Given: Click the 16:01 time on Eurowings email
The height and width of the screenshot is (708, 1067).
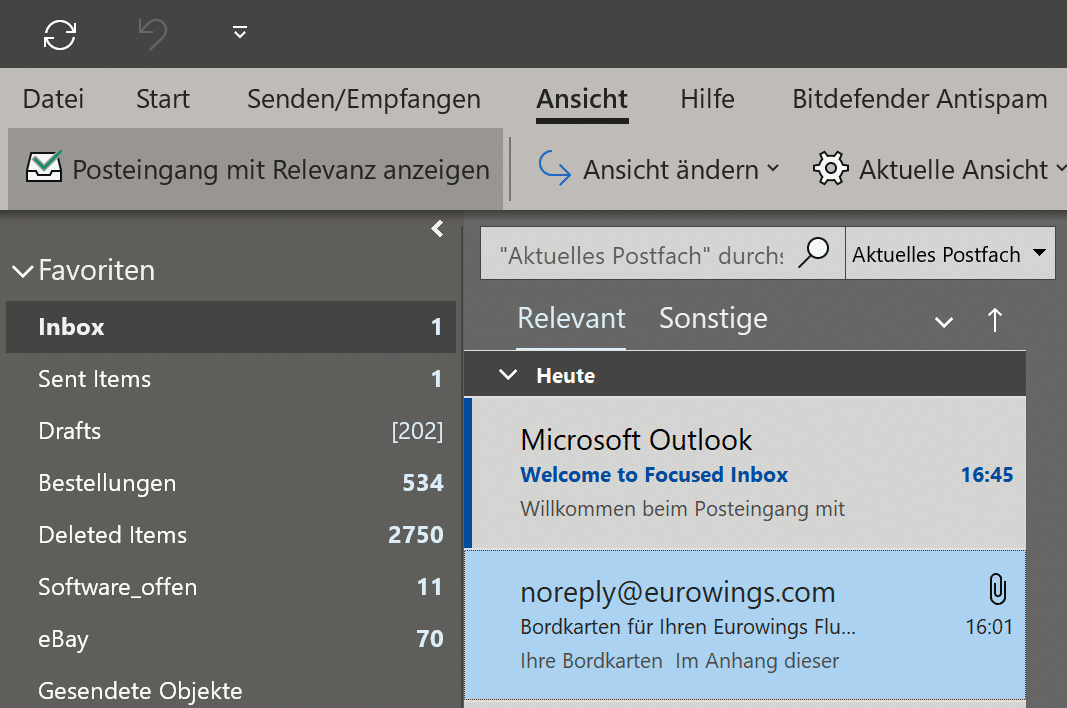Looking at the screenshot, I should [x=989, y=627].
